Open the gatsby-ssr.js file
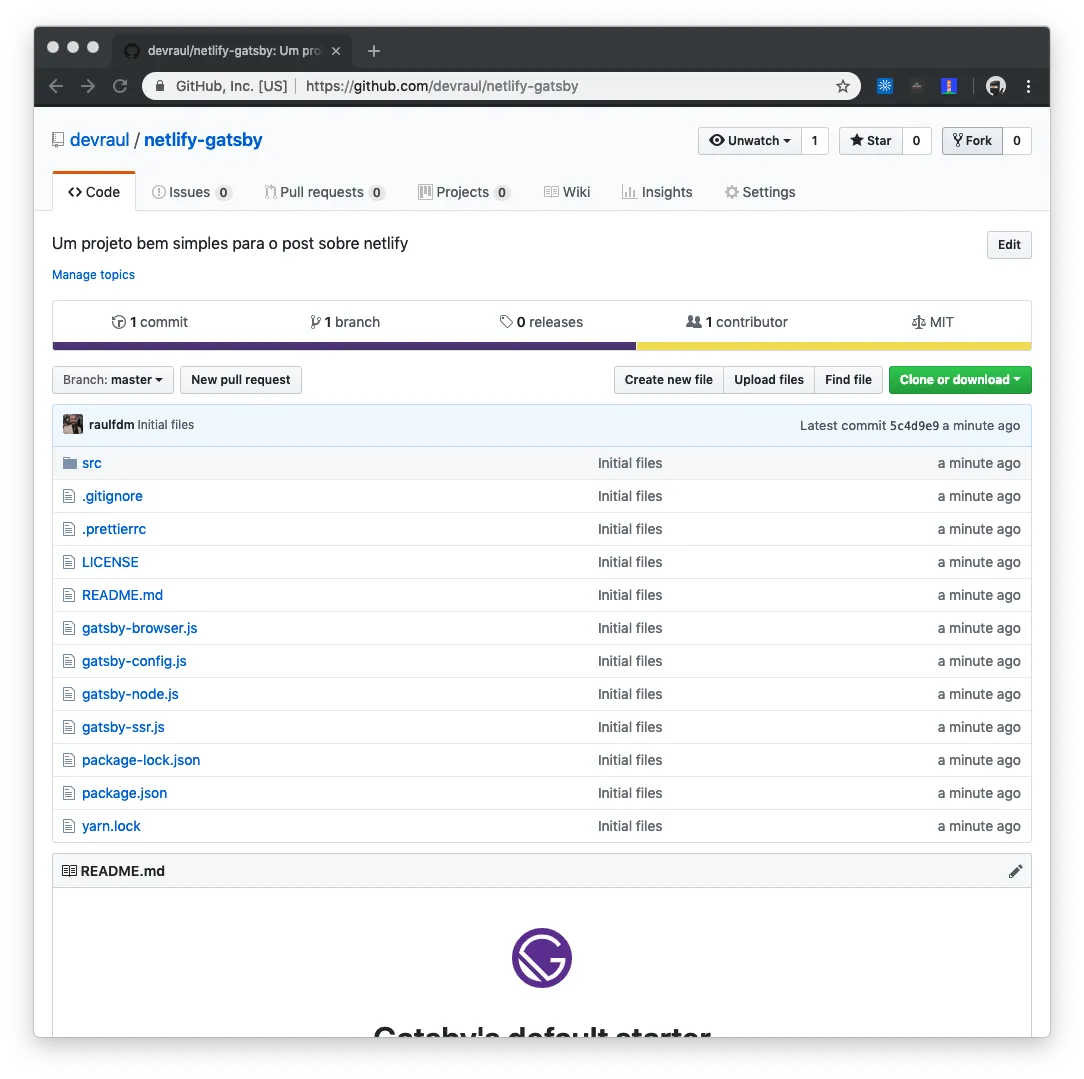1084x1079 pixels. pos(123,727)
